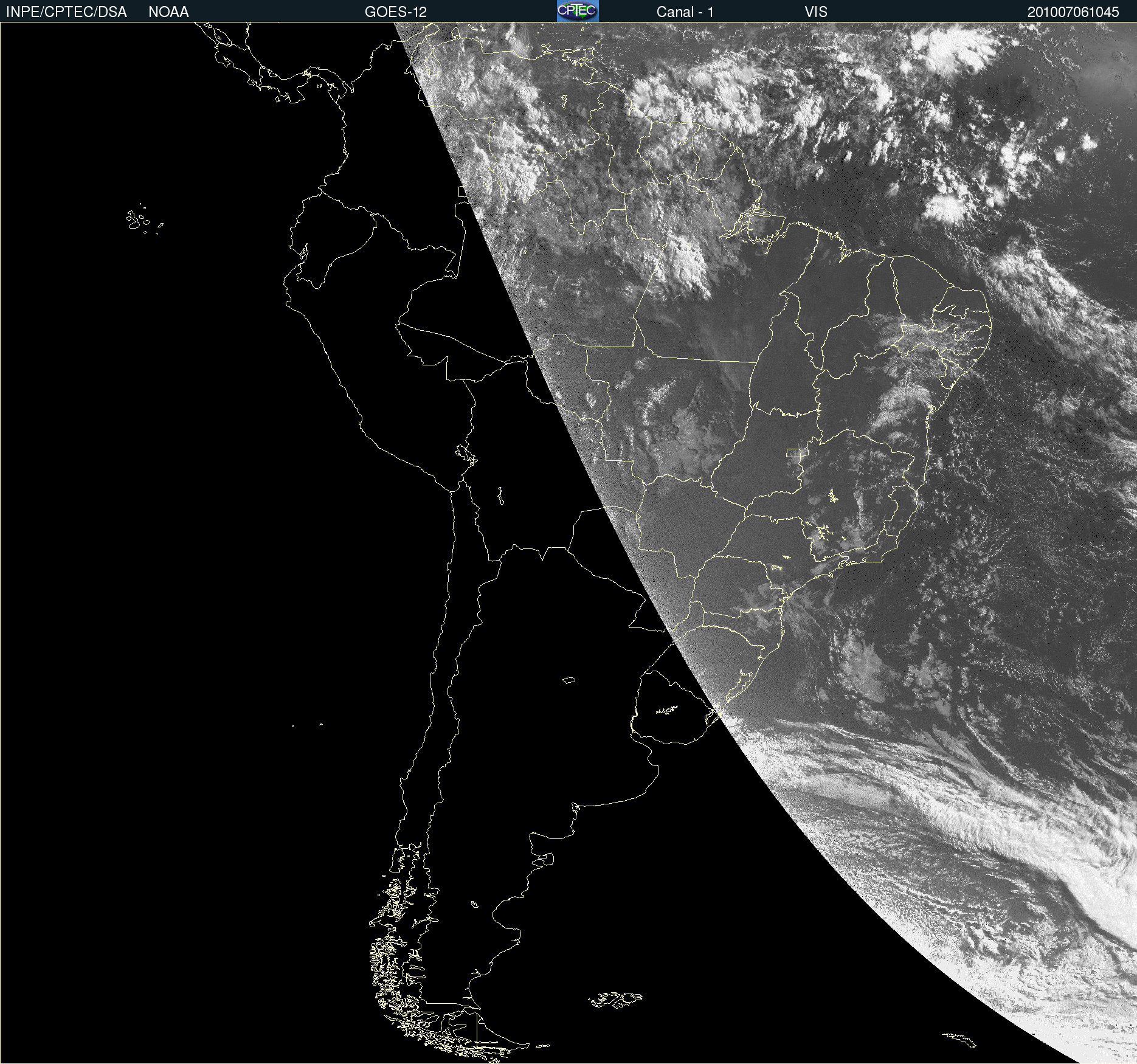
Task: Click the 201007061045 timestamp
Action: point(1073,12)
